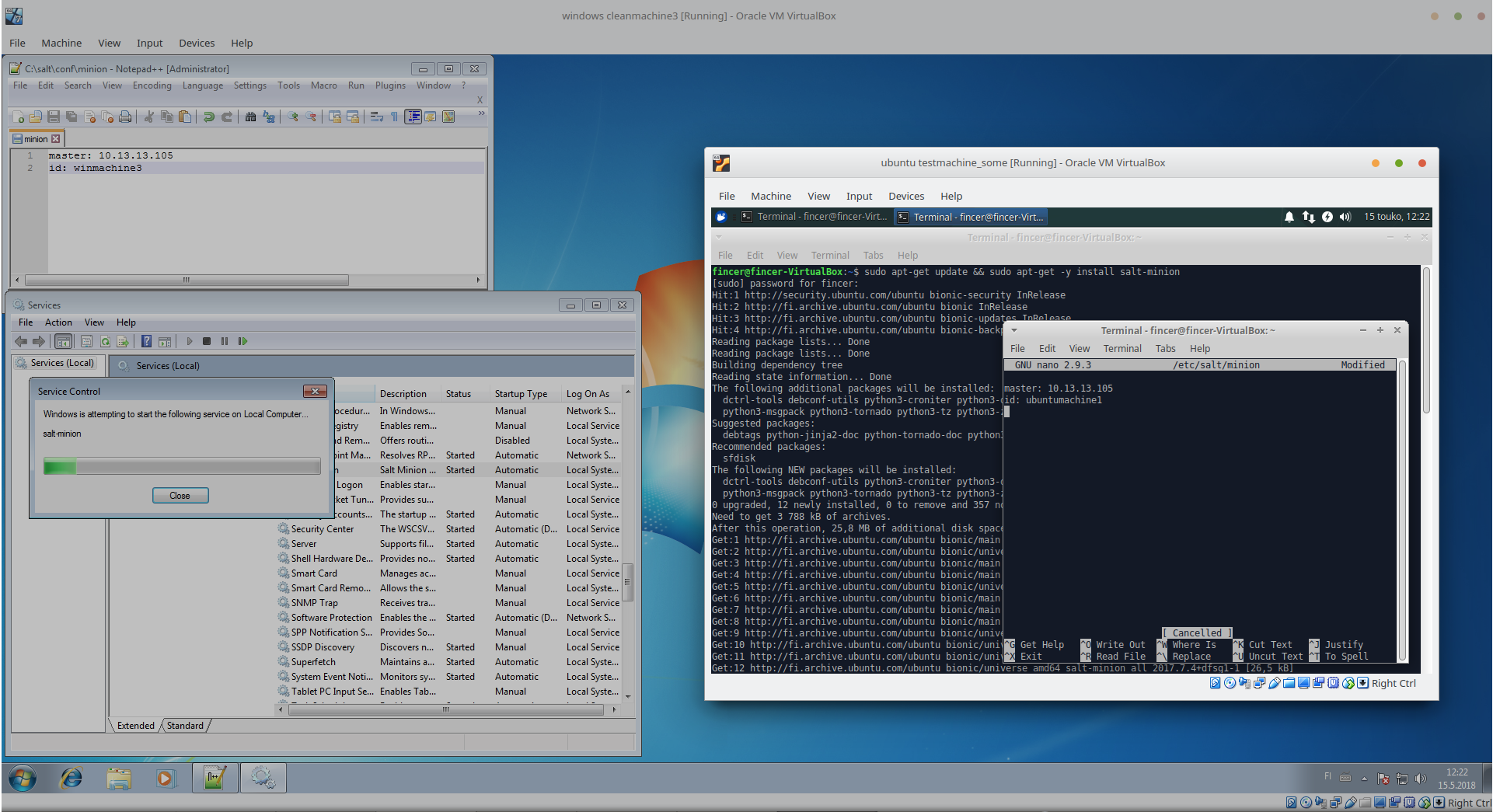Select Services (Local) tree node
This screenshot has width=1493, height=812.
click(x=55, y=363)
